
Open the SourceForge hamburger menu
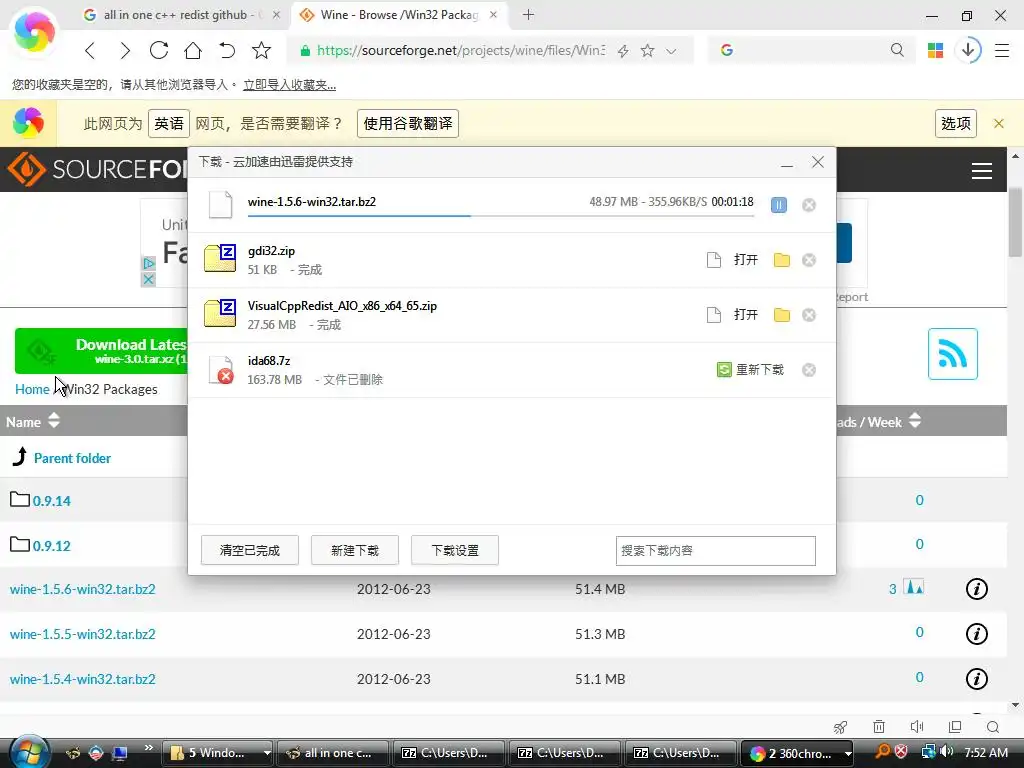(x=982, y=171)
